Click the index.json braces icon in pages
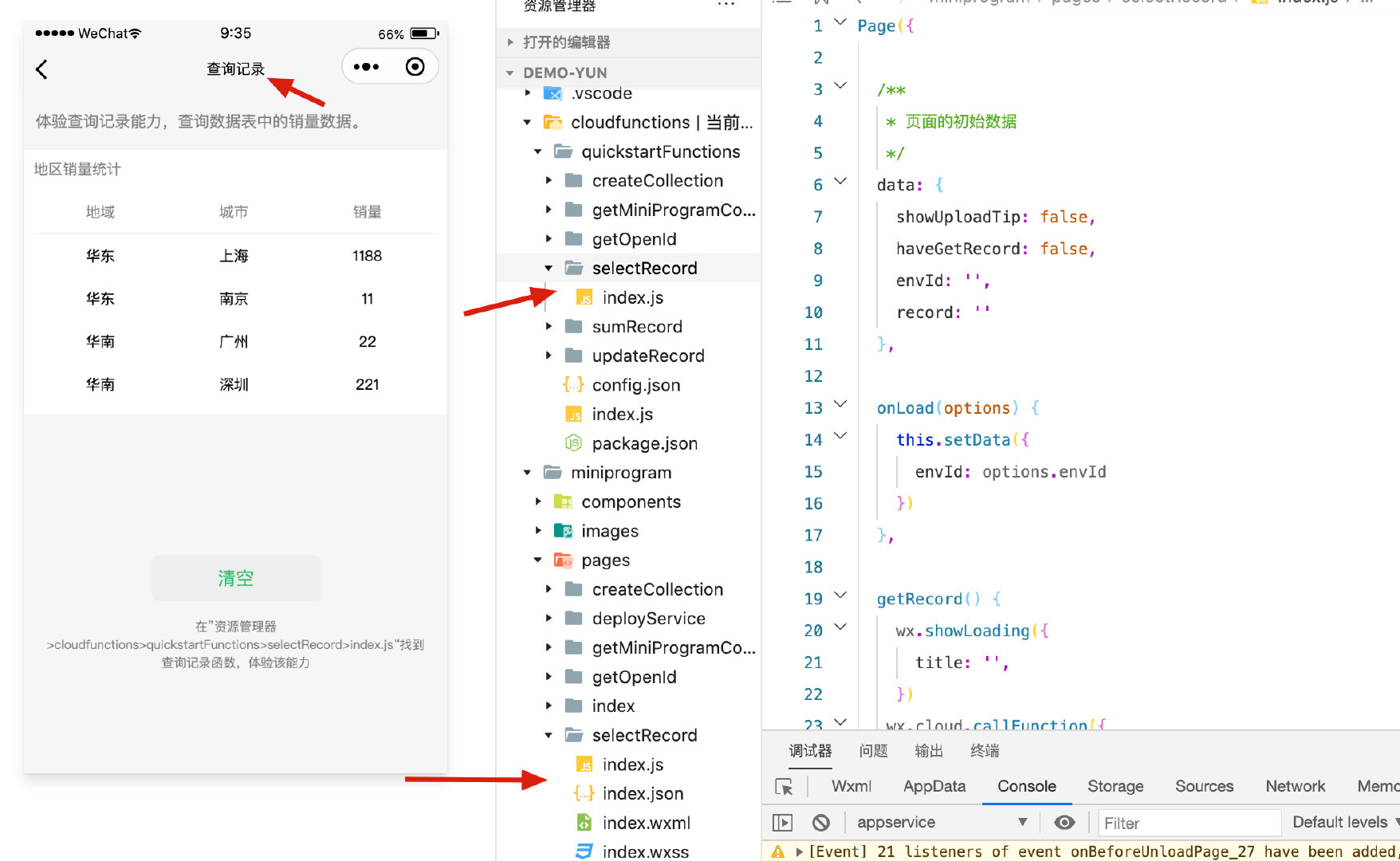 [x=584, y=793]
